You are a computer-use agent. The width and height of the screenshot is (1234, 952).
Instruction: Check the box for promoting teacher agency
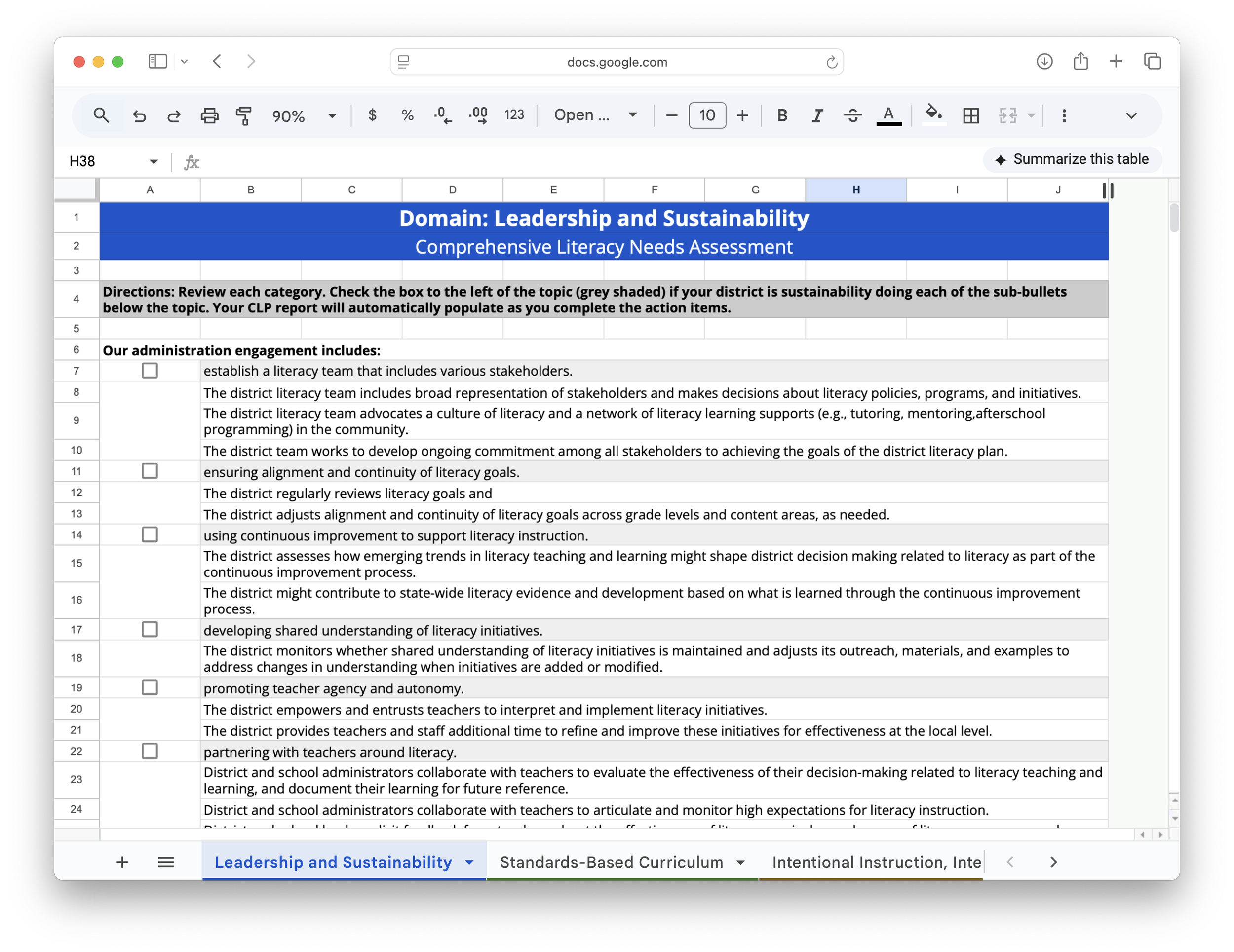tap(150, 687)
